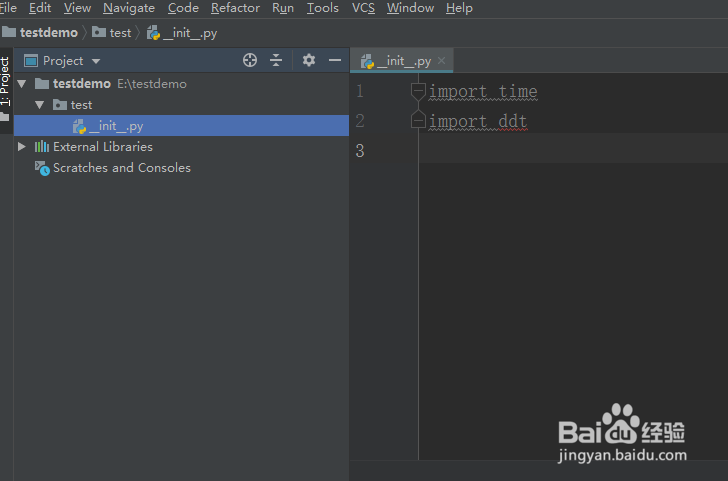
Task: Hide the Project panel with minus icon
Action: pyautogui.click(x=335, y=60)
